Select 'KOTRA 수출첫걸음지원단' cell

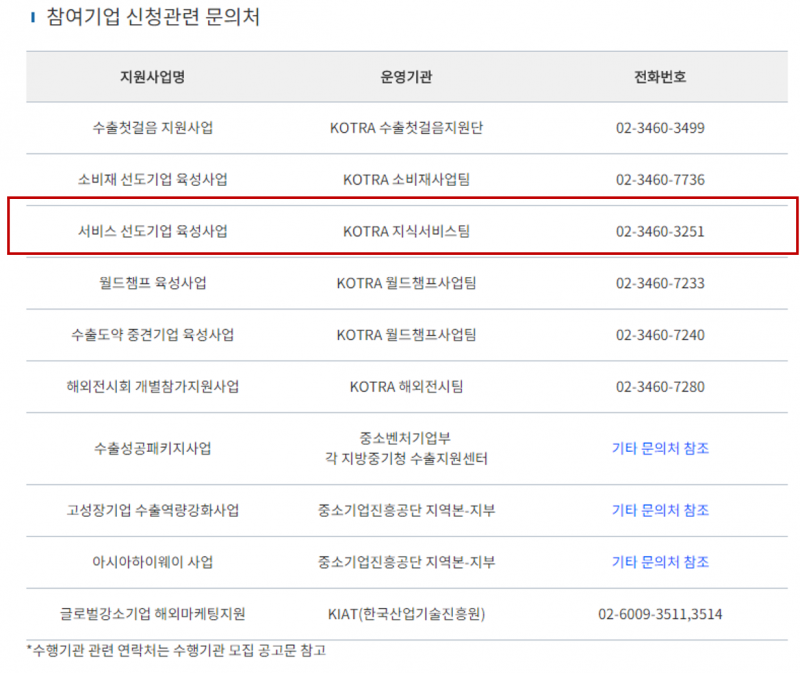click(x=406, y=128)
